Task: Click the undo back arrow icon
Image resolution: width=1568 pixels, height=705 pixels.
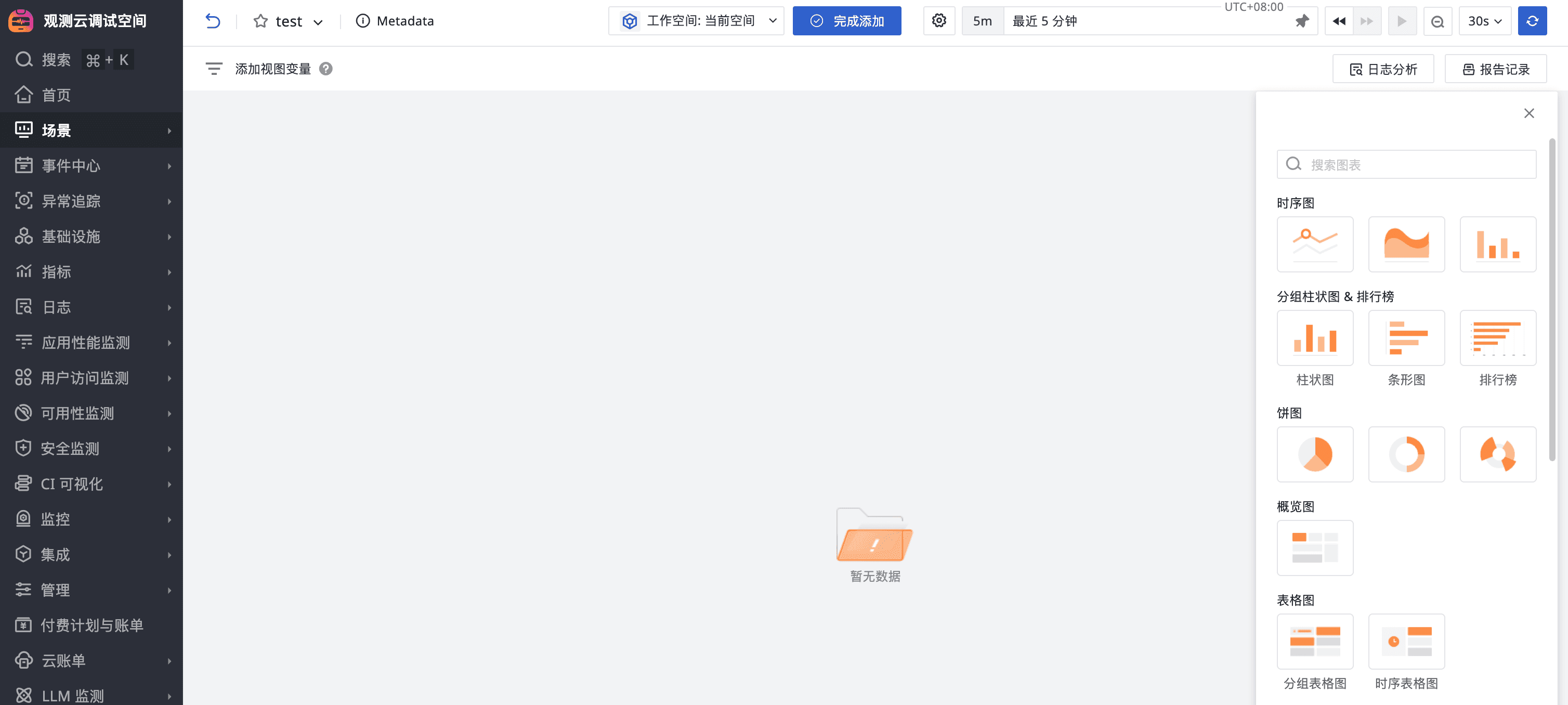Action: click(x=213, y=21)
